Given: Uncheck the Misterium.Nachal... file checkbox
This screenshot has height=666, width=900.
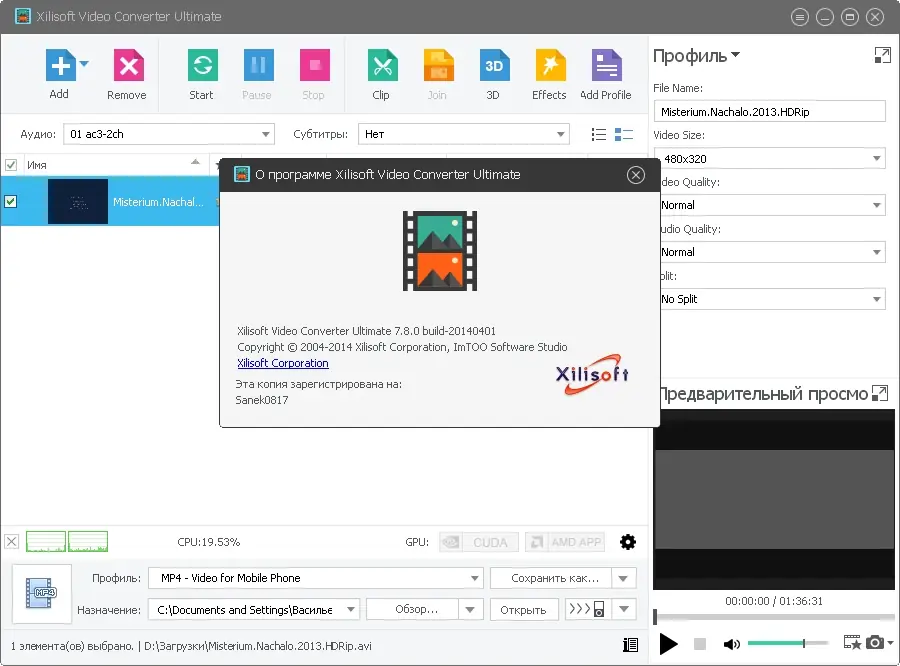Looking at the screenshot, I should pos(11,202).
